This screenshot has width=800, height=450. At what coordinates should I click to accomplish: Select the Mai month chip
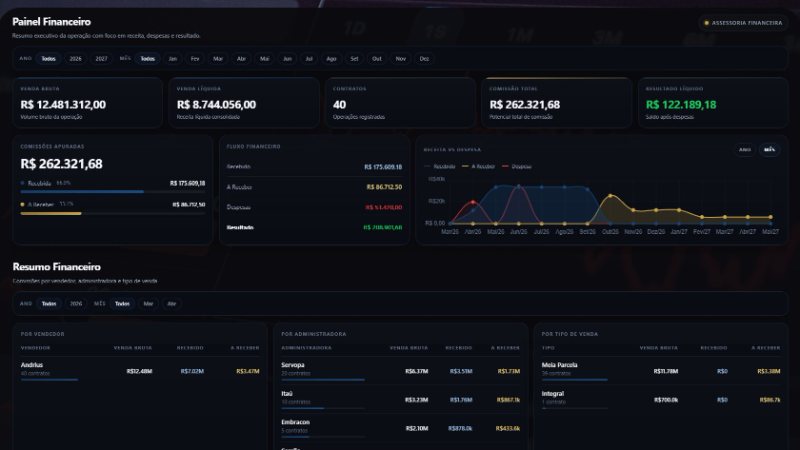point(264,59)
